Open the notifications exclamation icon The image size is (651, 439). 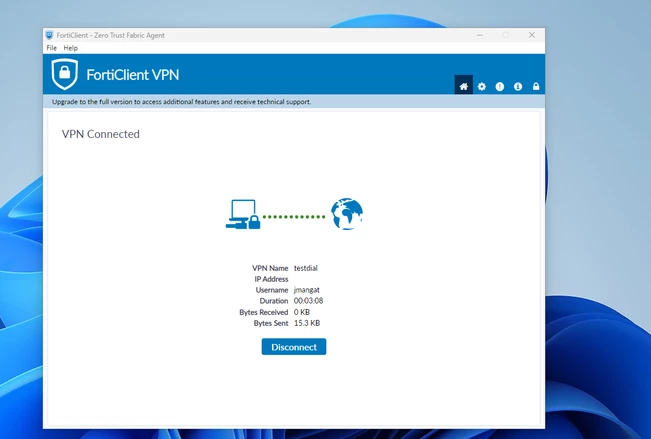[x=499, y=86]
